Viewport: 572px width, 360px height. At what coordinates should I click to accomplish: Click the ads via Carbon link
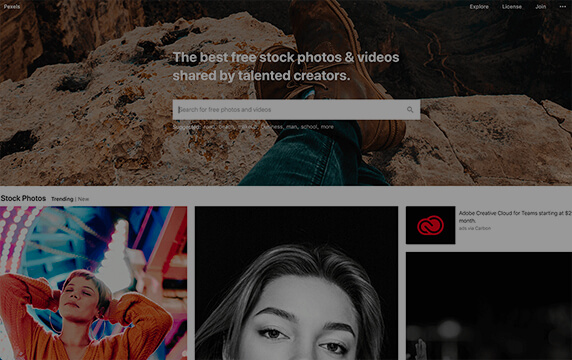click(475, 228)
